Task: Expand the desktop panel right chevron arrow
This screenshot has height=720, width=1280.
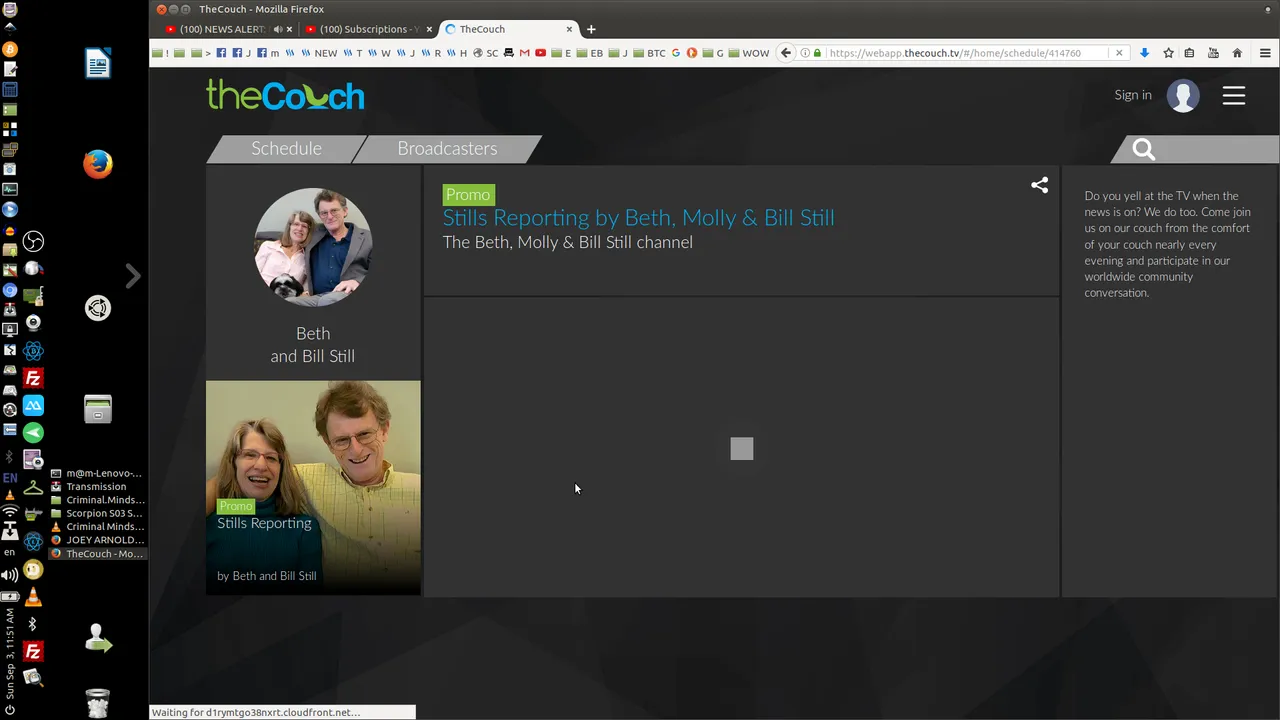Action: coord(133,276)
